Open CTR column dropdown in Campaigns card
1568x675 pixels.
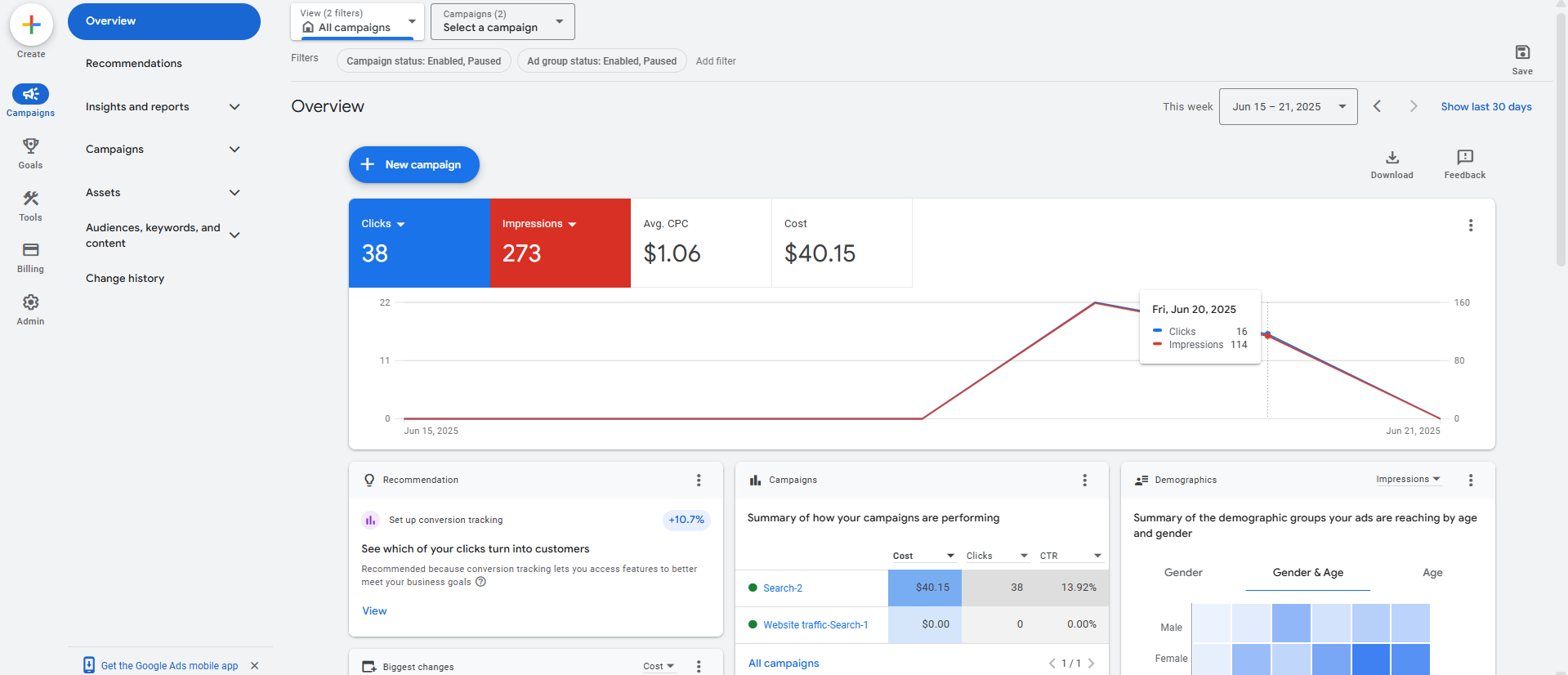click(x=1071, y=556)
